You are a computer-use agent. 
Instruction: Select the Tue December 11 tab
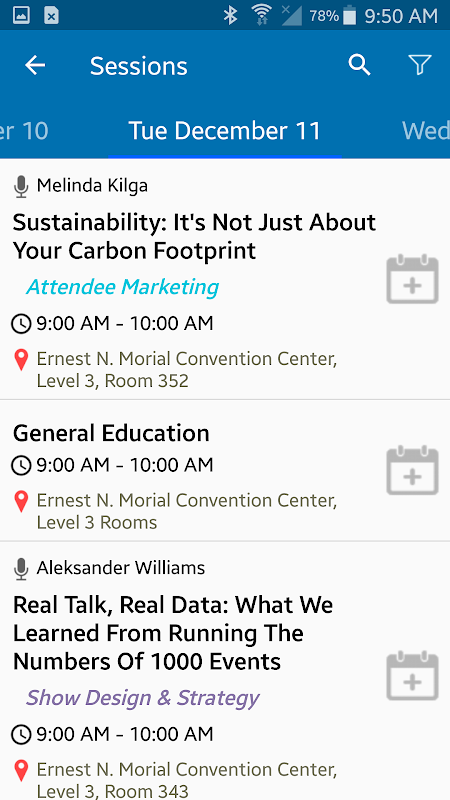tap(224, 131)
